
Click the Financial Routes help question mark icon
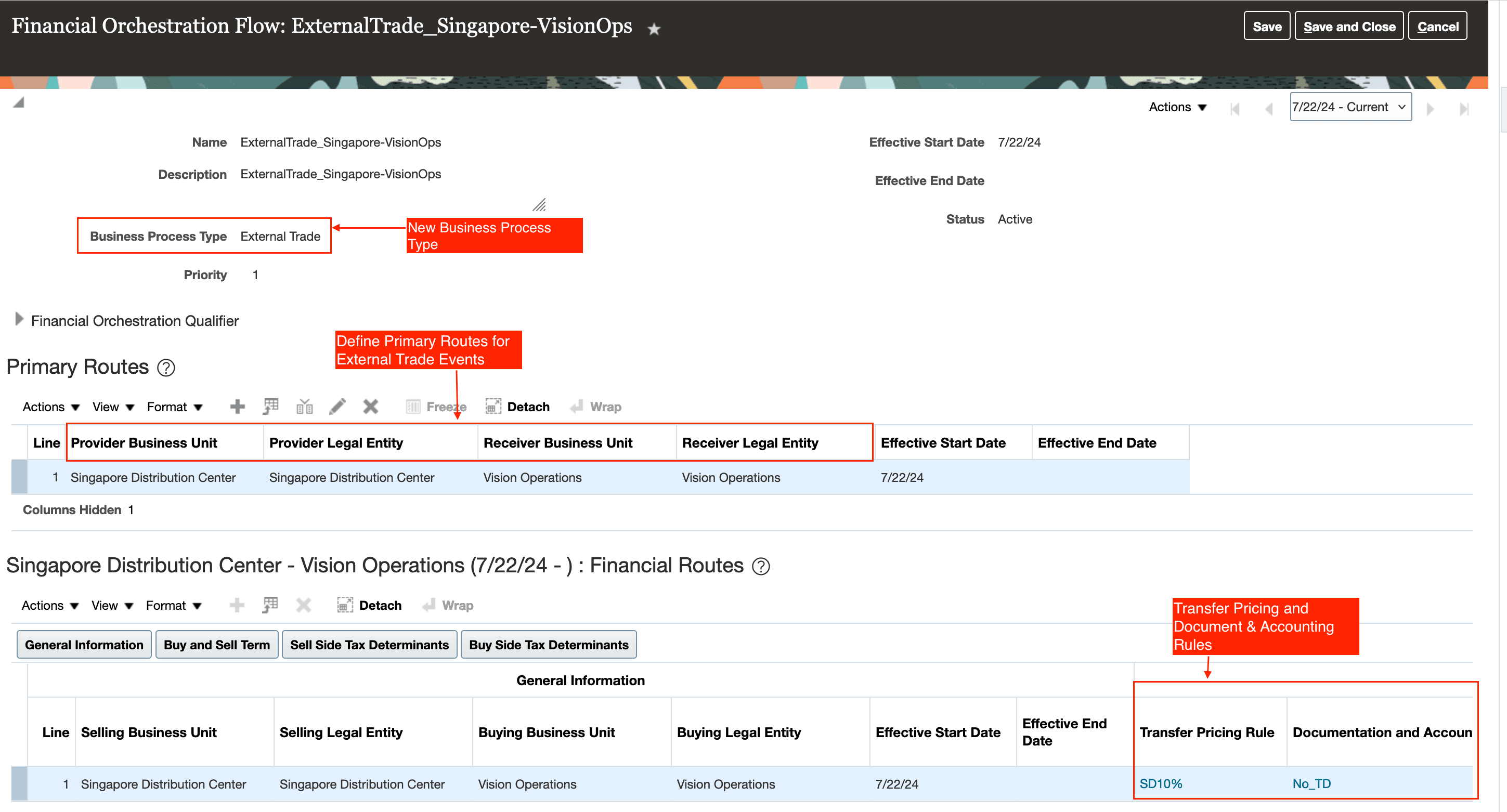point(760,566)
